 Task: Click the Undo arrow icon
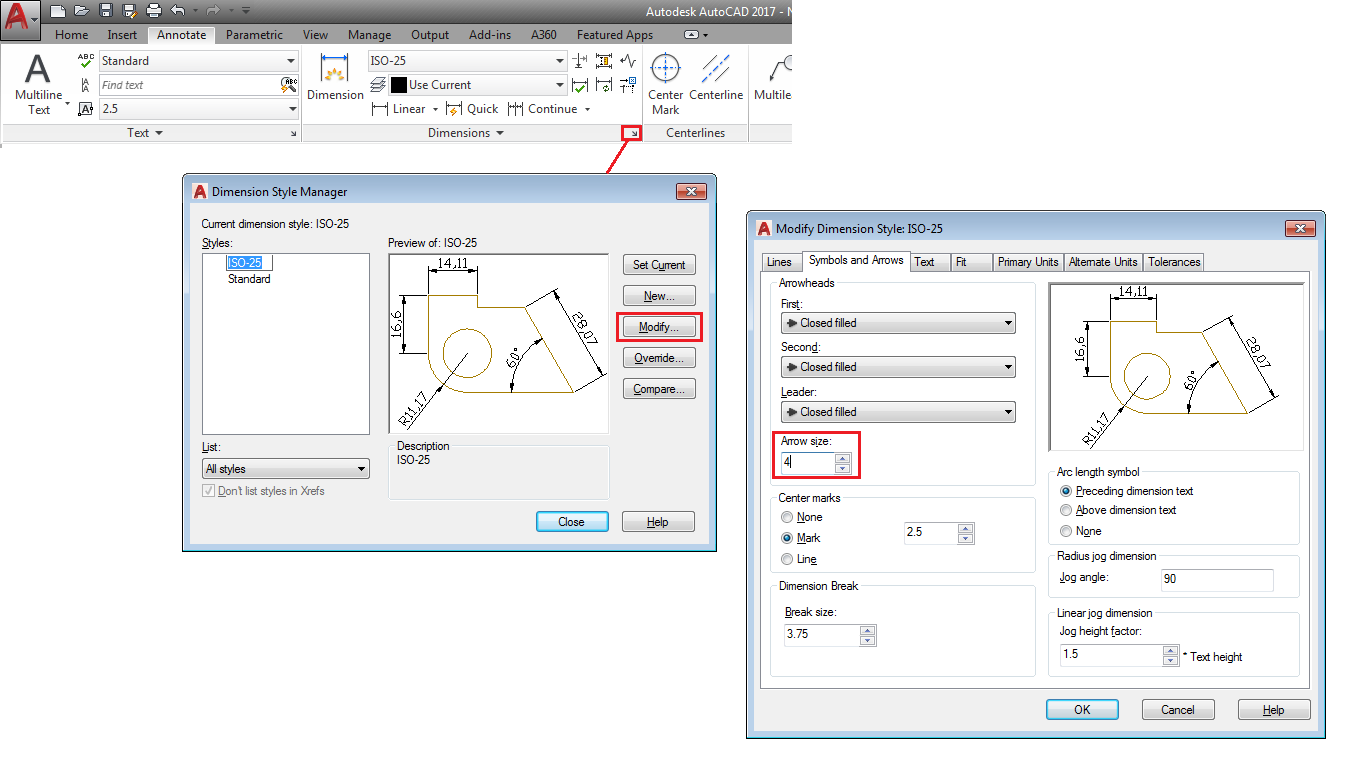pyautogui.click(x=178, y=11)
